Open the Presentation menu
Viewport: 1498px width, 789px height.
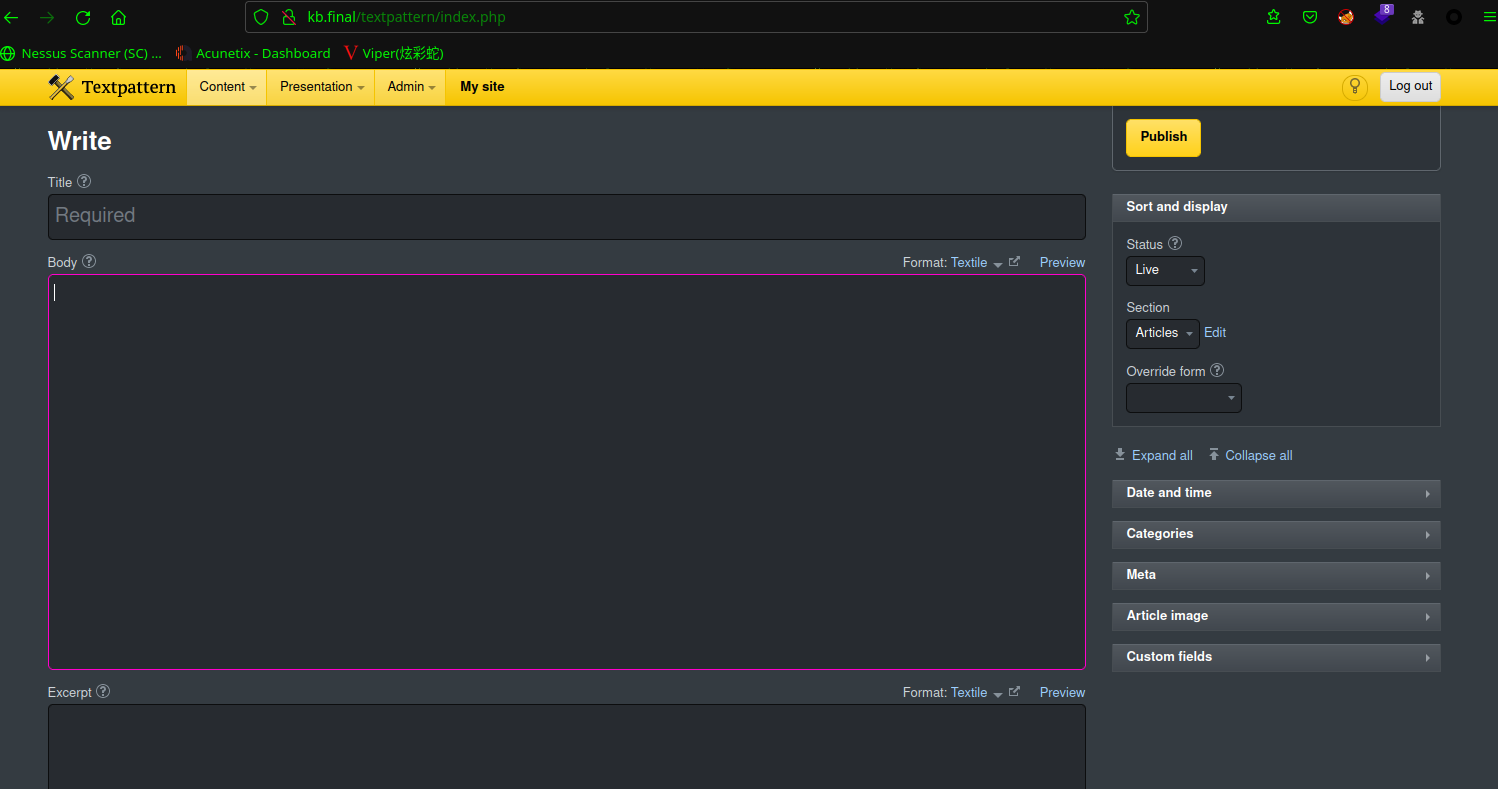[x=321, y=87]
